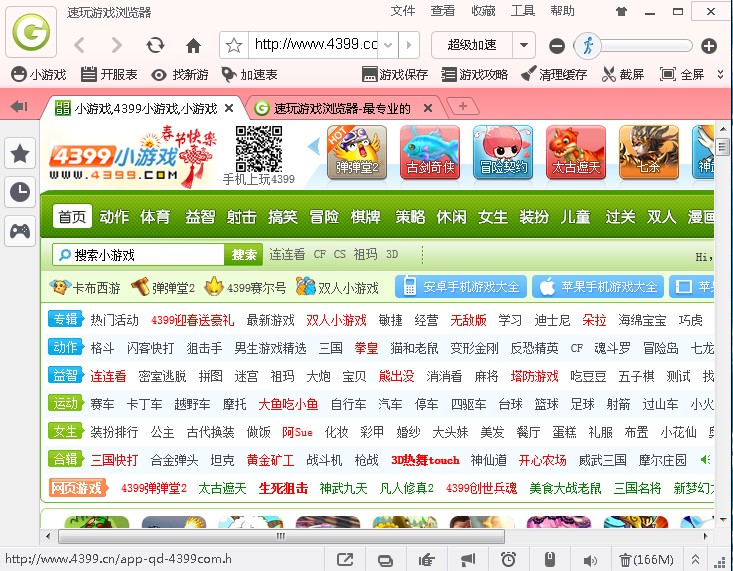Open 弹弹堂2 HOT game thumbnail
The image size is (733, 571).
[x=357, y=152]
